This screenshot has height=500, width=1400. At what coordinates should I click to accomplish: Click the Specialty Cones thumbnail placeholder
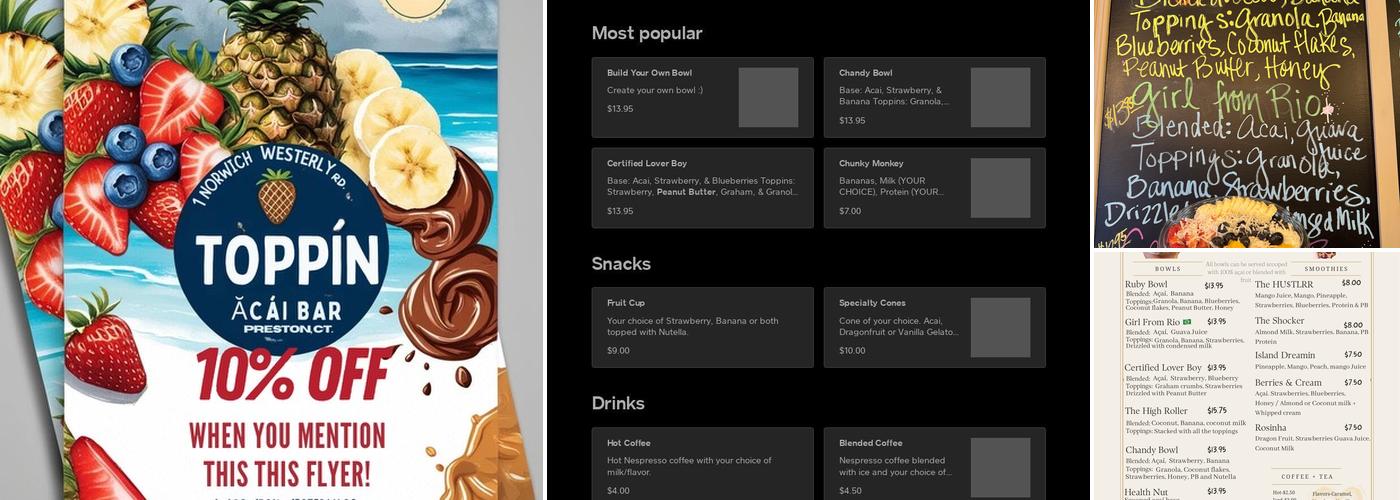click(1000, 327)
